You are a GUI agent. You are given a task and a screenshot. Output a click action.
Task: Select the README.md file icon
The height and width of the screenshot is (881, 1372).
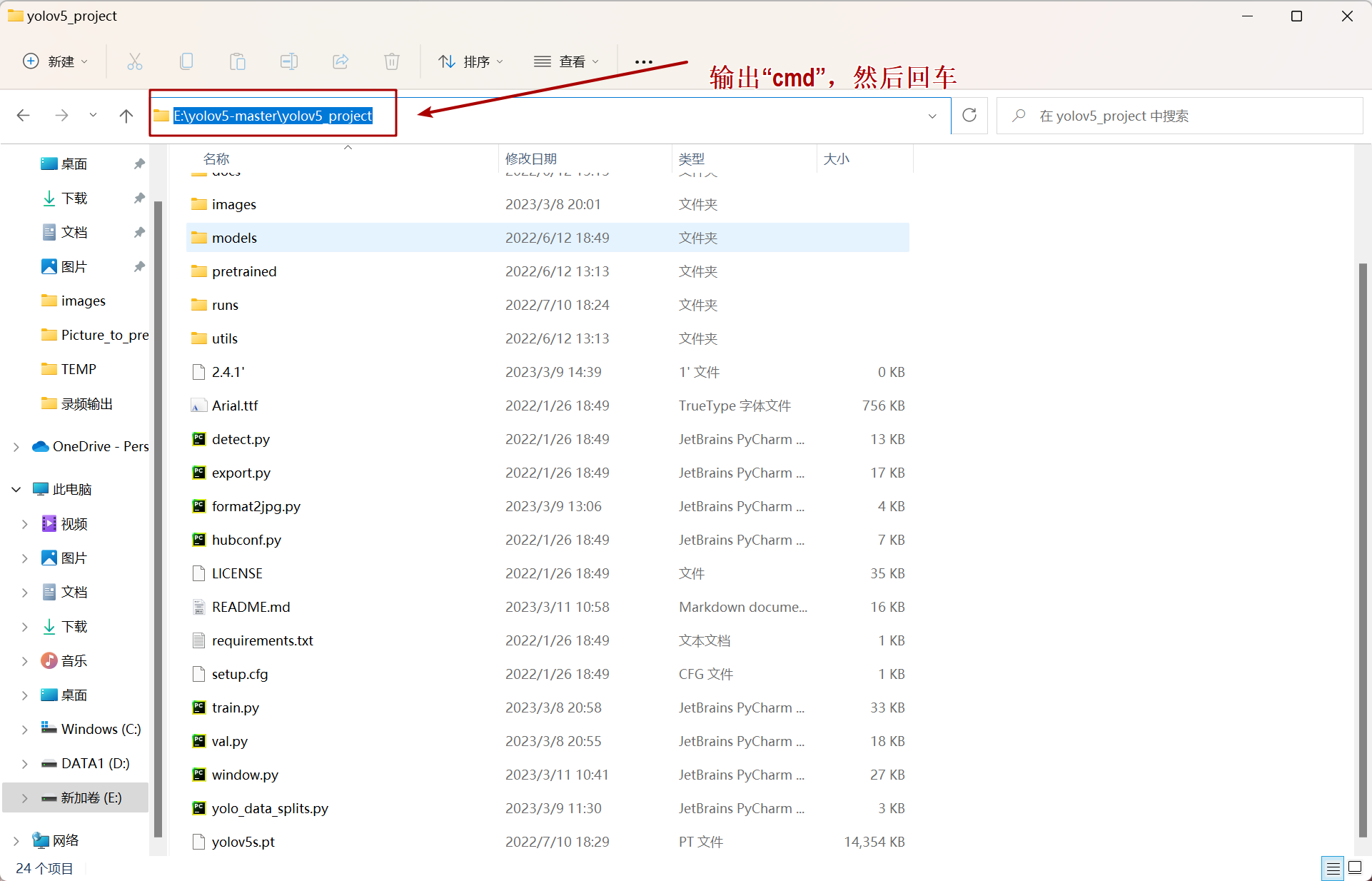click(199, 607)
